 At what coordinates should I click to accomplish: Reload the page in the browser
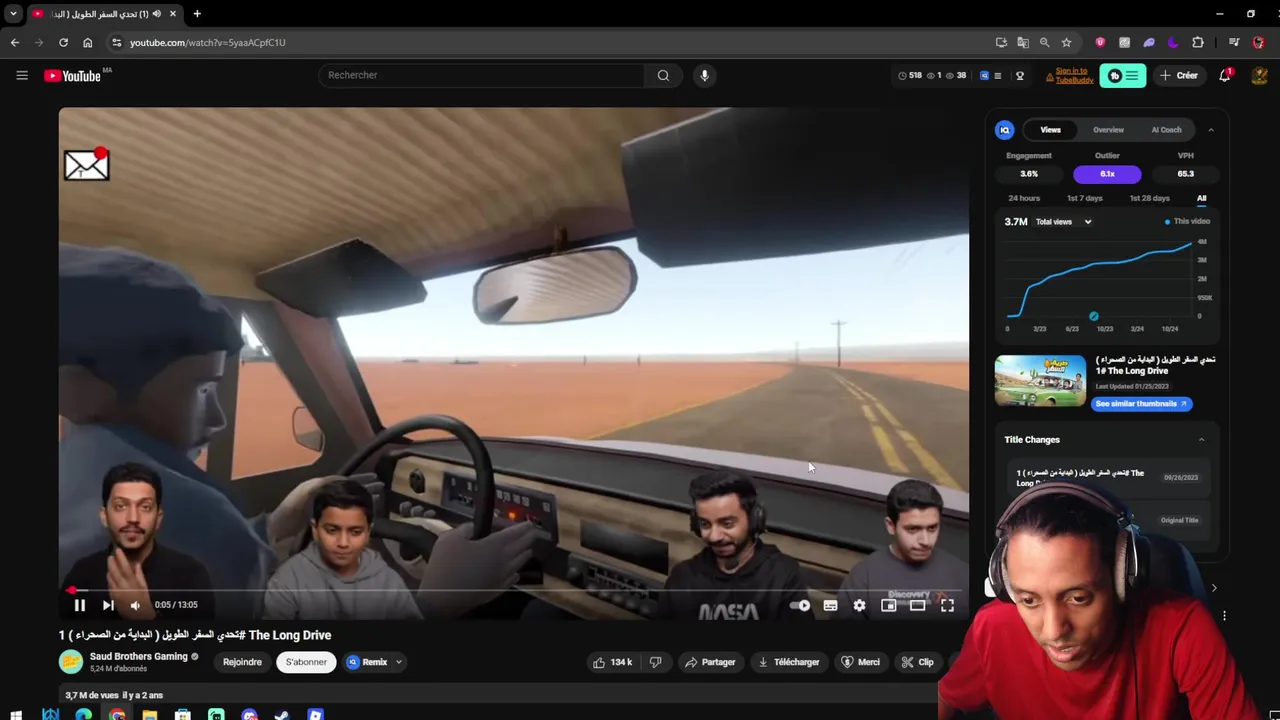[x=63, y=42]
